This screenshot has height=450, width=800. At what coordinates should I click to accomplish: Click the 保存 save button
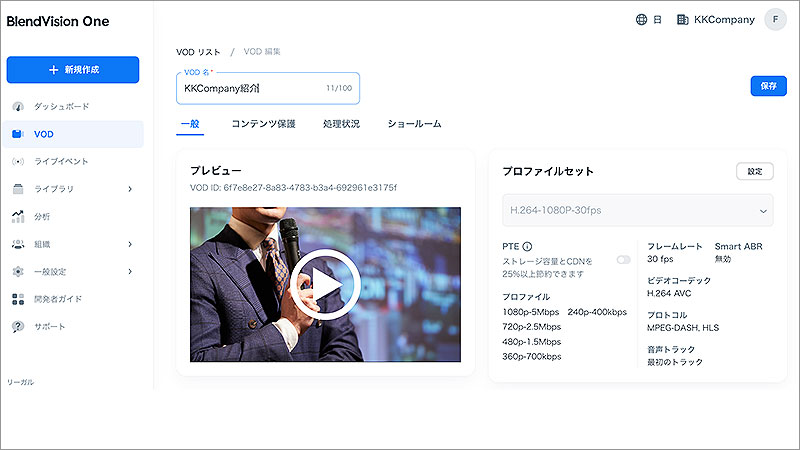click(x=768, y=86)
